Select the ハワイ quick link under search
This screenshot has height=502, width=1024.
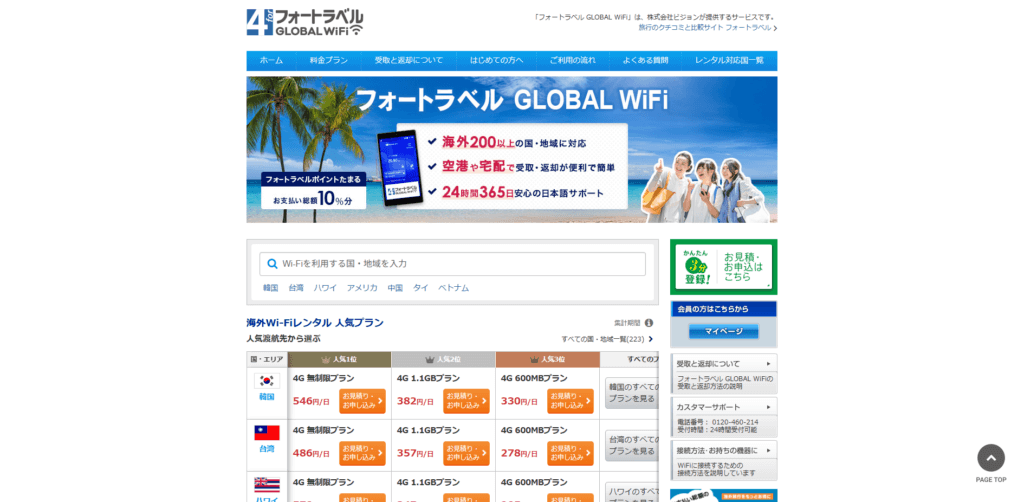tap(325, 288)
